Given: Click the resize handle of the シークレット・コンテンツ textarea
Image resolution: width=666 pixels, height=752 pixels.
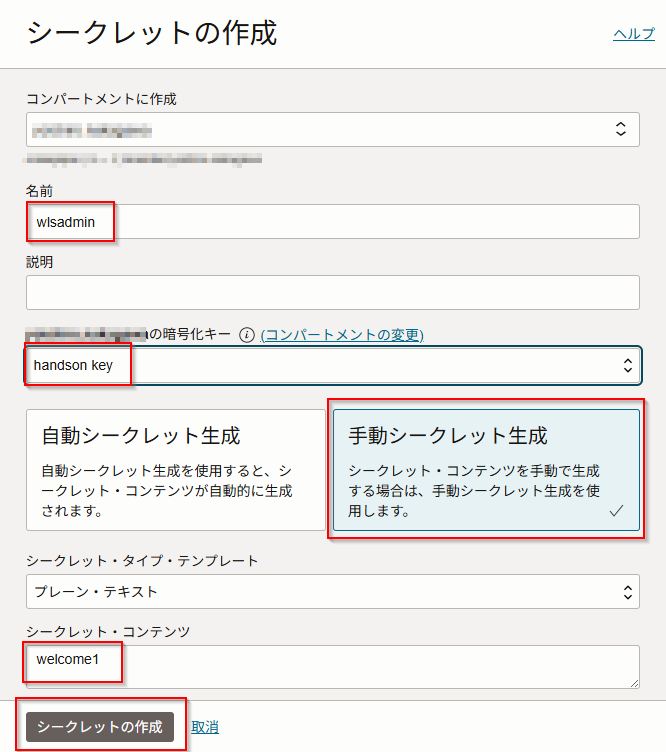Looking at the screenshot, I should 633,682.
